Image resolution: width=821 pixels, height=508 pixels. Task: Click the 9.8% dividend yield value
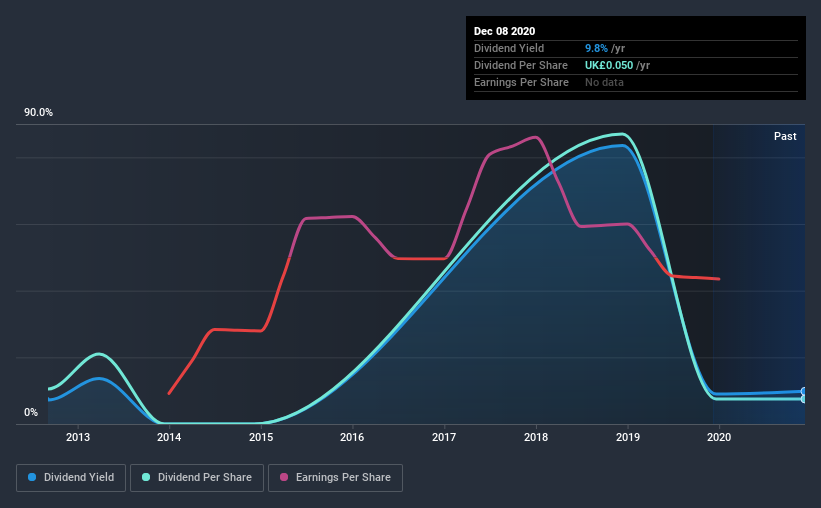coord(596,48)
